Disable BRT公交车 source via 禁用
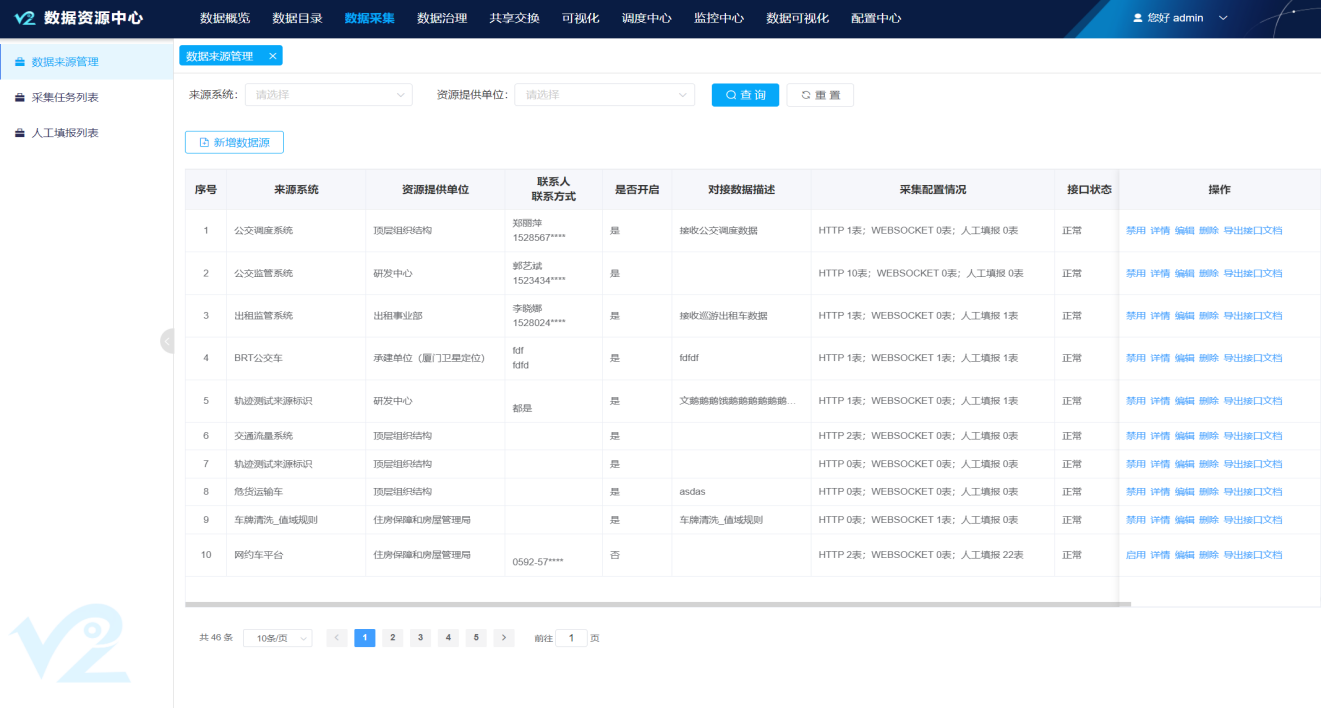 1135,358
